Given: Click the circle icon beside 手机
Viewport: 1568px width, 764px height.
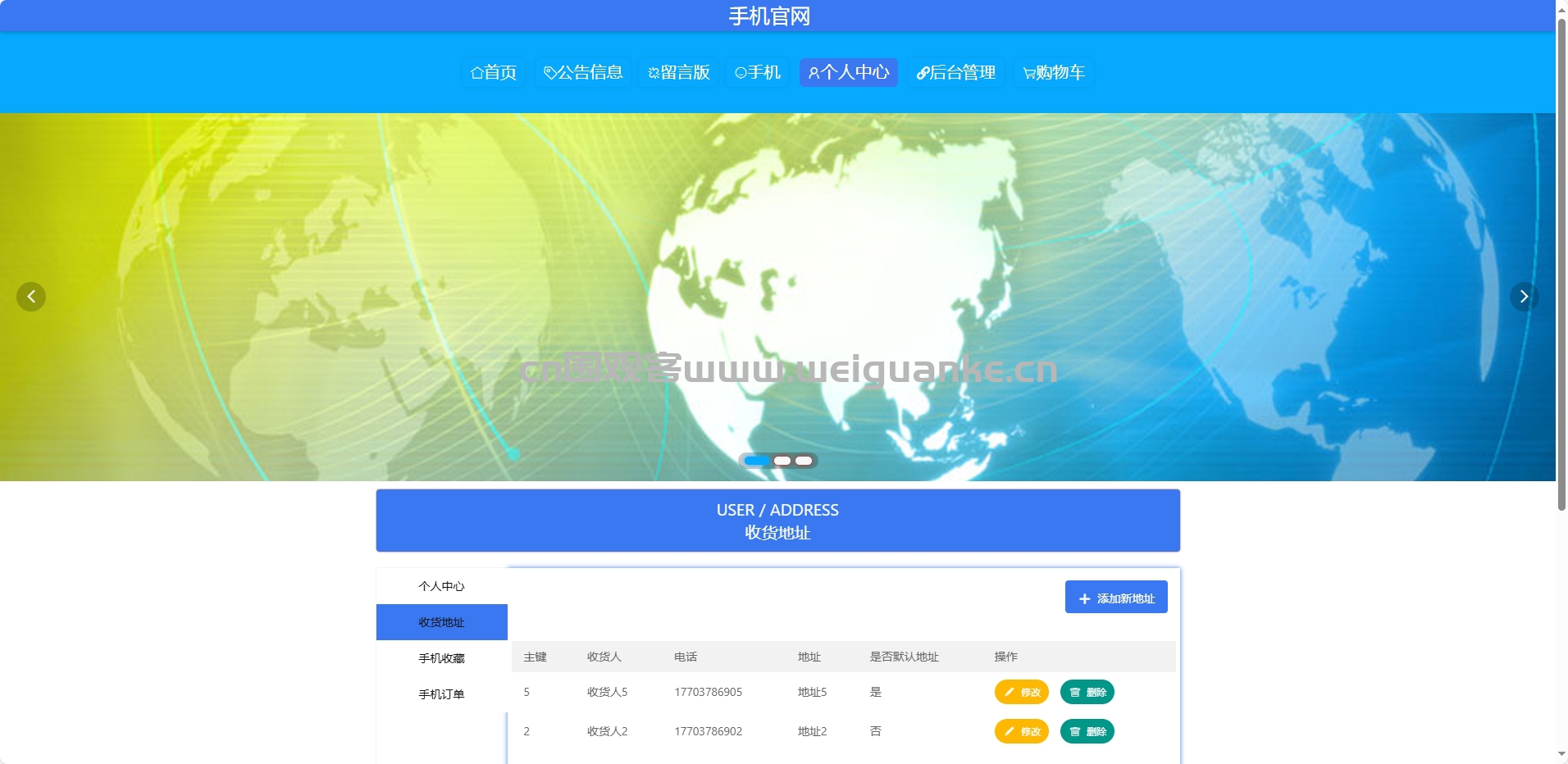Looking at the screenshot, I should pos(741,73).
